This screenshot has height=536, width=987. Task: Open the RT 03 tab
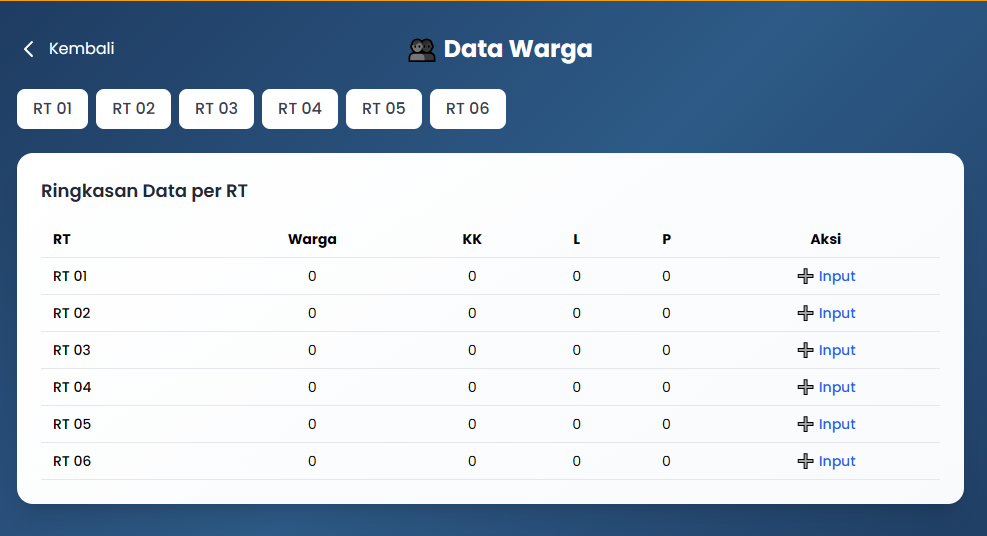pyautogui.click(x=216, y=109)
